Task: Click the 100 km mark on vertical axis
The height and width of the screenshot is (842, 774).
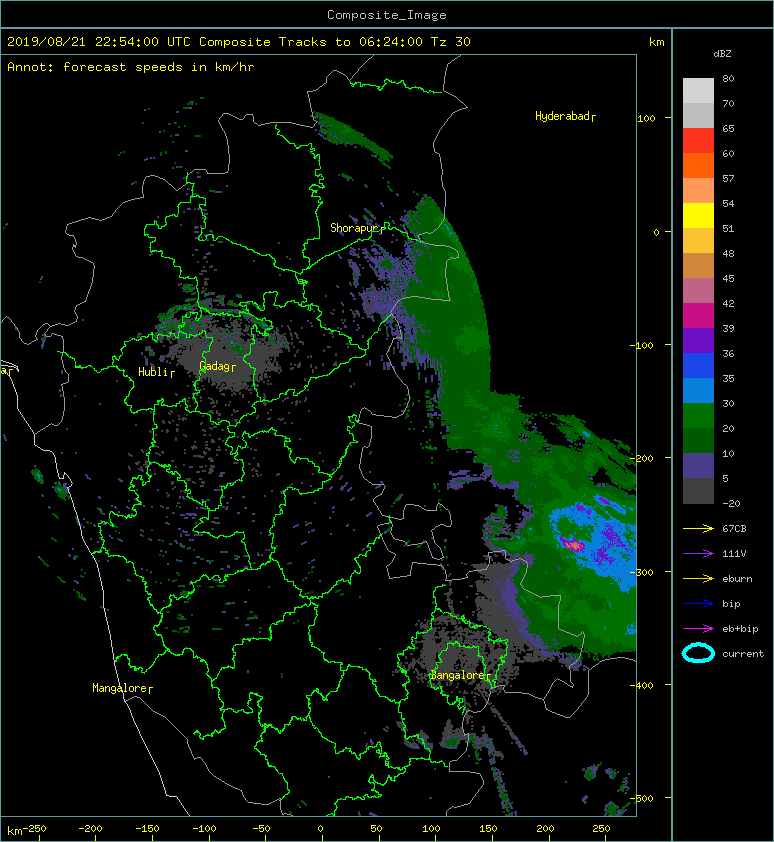Action: (646, 118)
